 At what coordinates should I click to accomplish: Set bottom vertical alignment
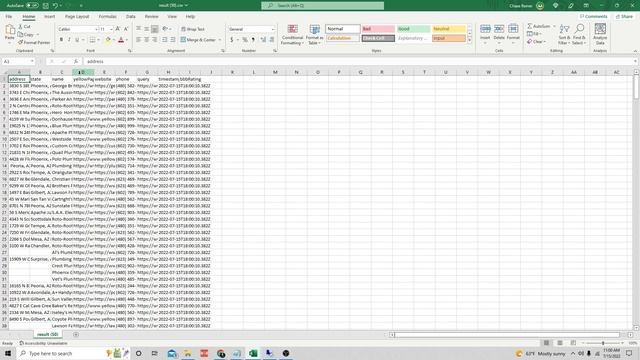pos(155,29)
